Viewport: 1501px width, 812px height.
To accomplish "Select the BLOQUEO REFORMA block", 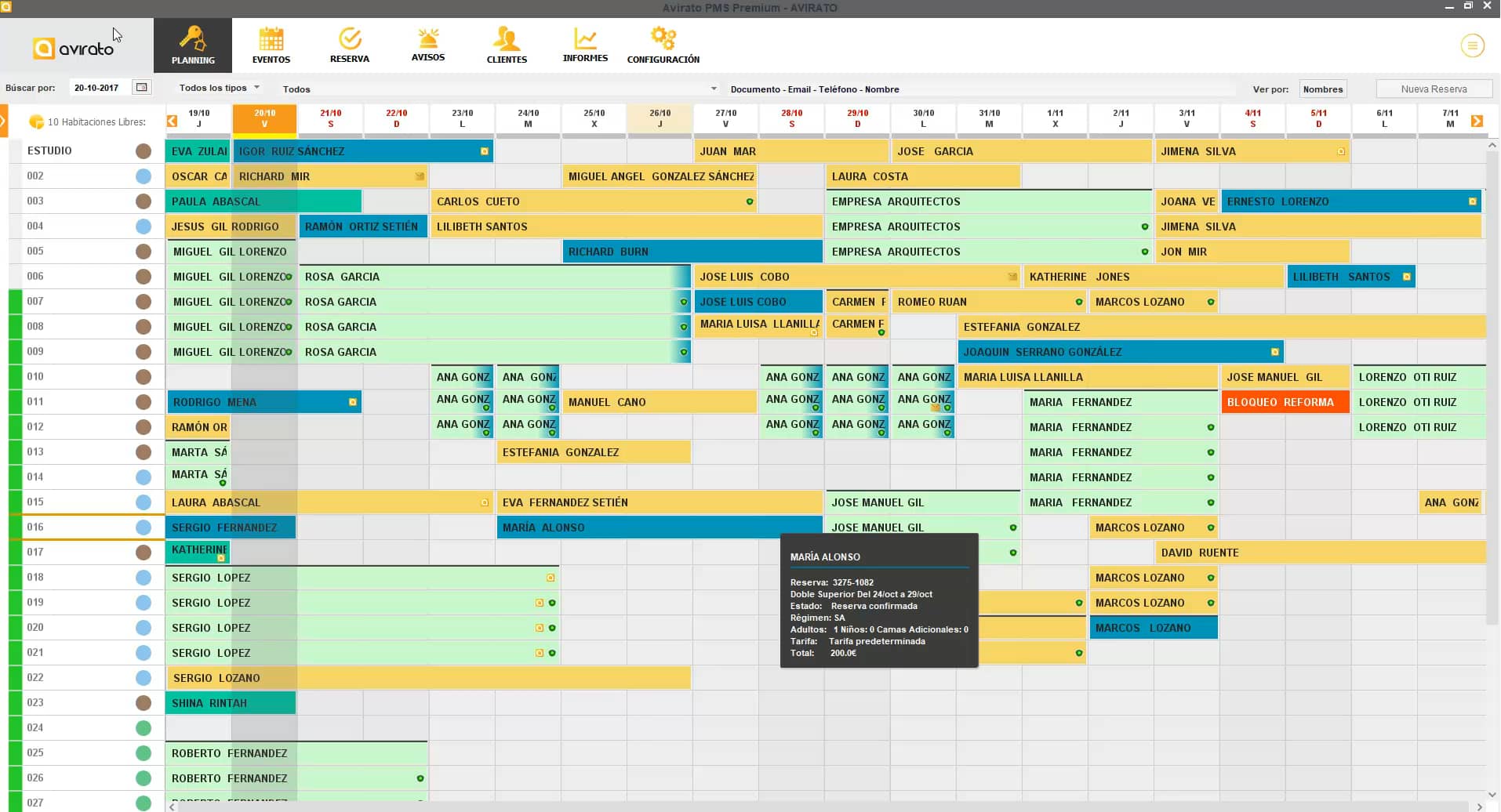I will 1285,402.
